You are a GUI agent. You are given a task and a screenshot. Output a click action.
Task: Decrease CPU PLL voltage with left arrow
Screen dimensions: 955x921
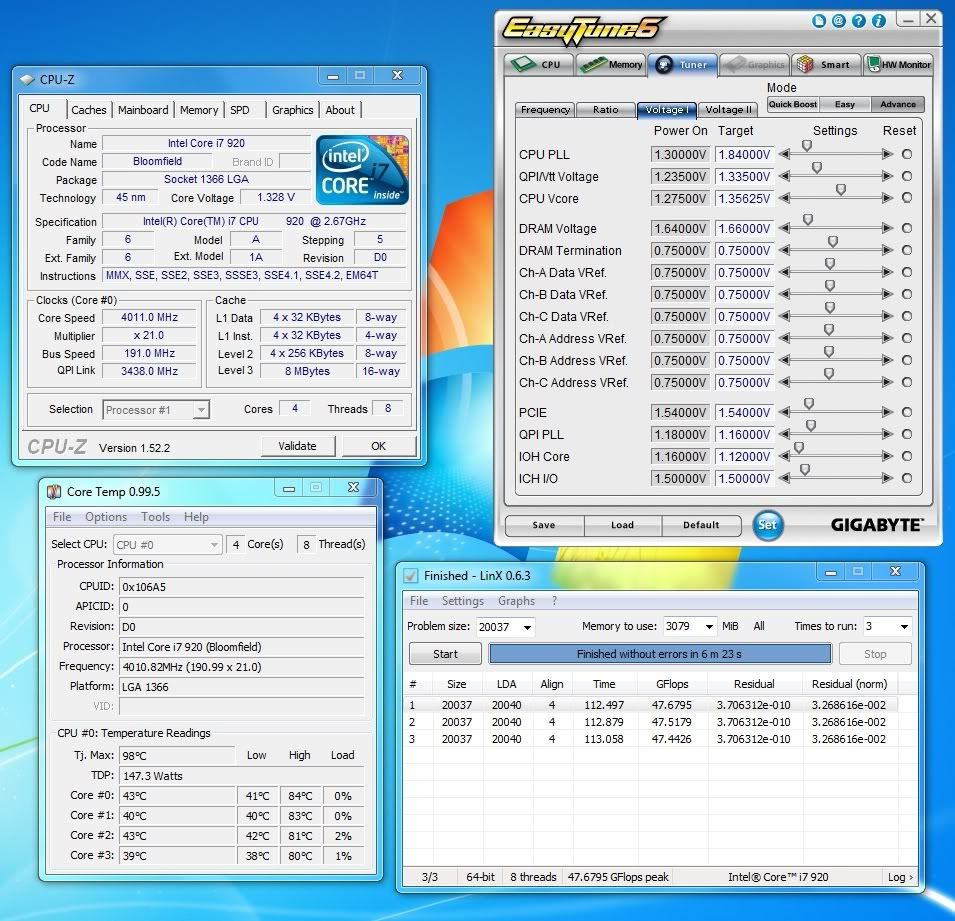click(784, 154)
